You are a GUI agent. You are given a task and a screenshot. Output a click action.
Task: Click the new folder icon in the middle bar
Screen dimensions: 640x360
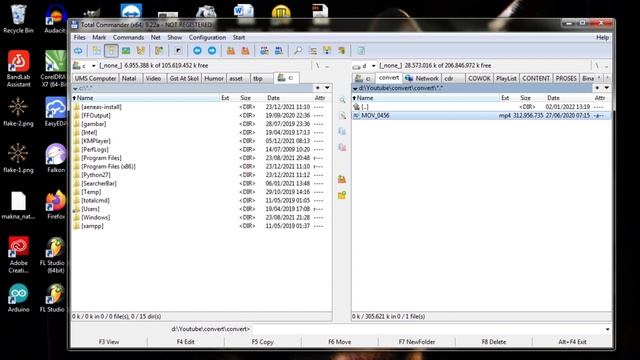click(x=342, y=195)
